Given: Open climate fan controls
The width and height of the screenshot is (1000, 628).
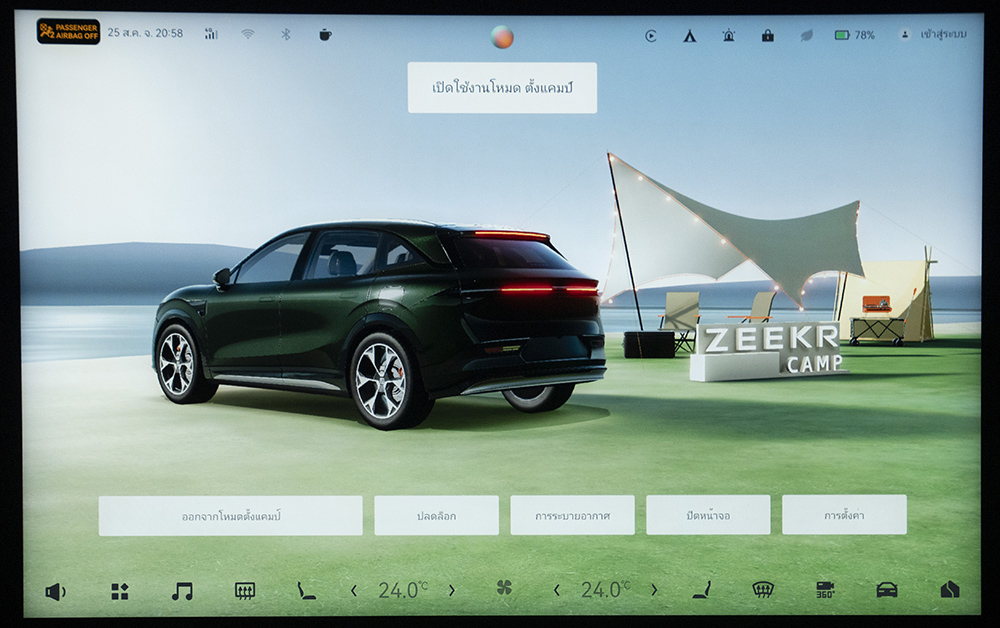Looking at the screenshot, I should [504, 589].
